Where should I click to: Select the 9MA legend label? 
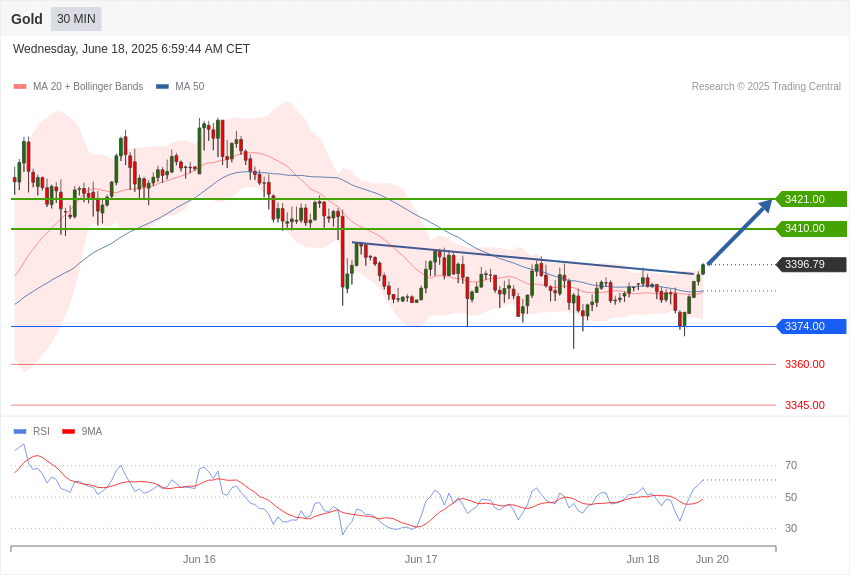[x=92, y=431]
